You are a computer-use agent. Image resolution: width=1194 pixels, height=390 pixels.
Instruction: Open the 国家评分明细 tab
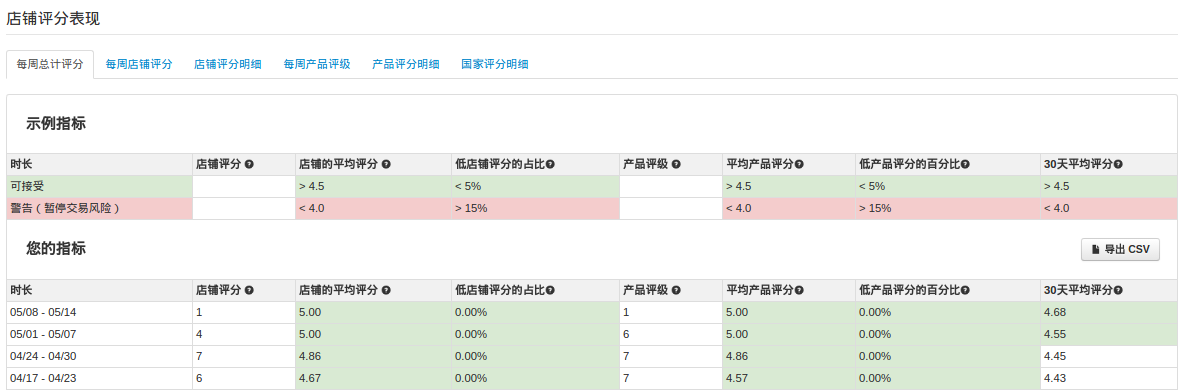[x=495, y=65]
